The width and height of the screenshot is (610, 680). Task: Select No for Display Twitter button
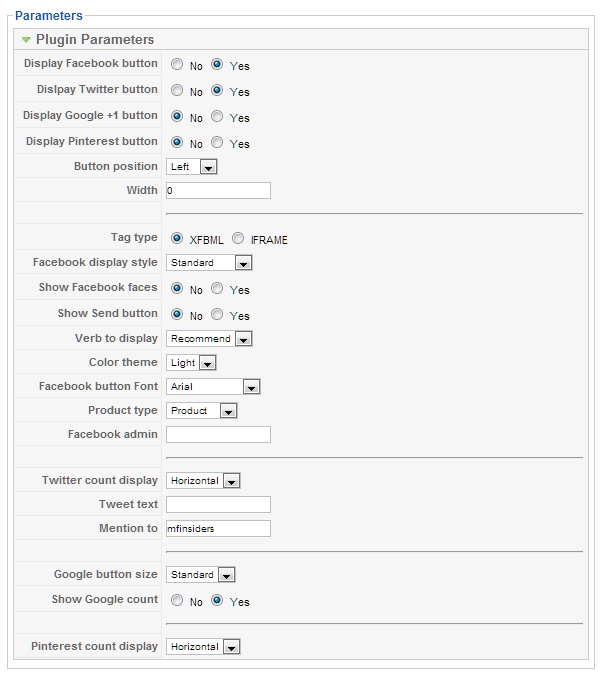point(177,91)
